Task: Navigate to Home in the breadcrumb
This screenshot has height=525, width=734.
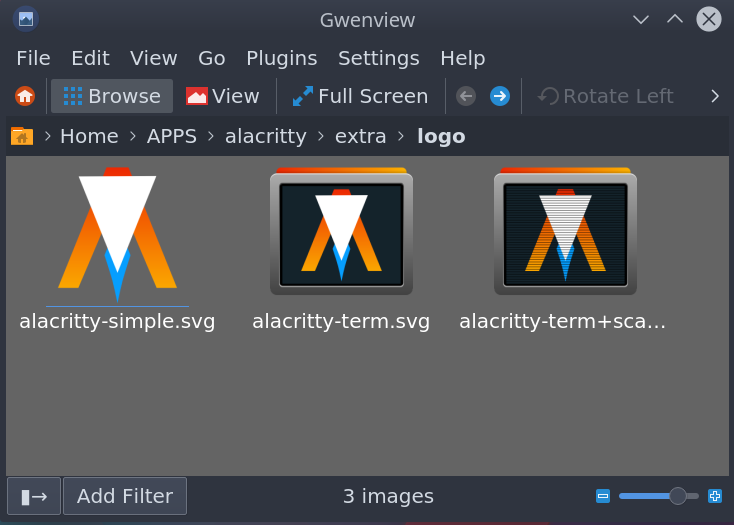Action: (x=89, y=136)
